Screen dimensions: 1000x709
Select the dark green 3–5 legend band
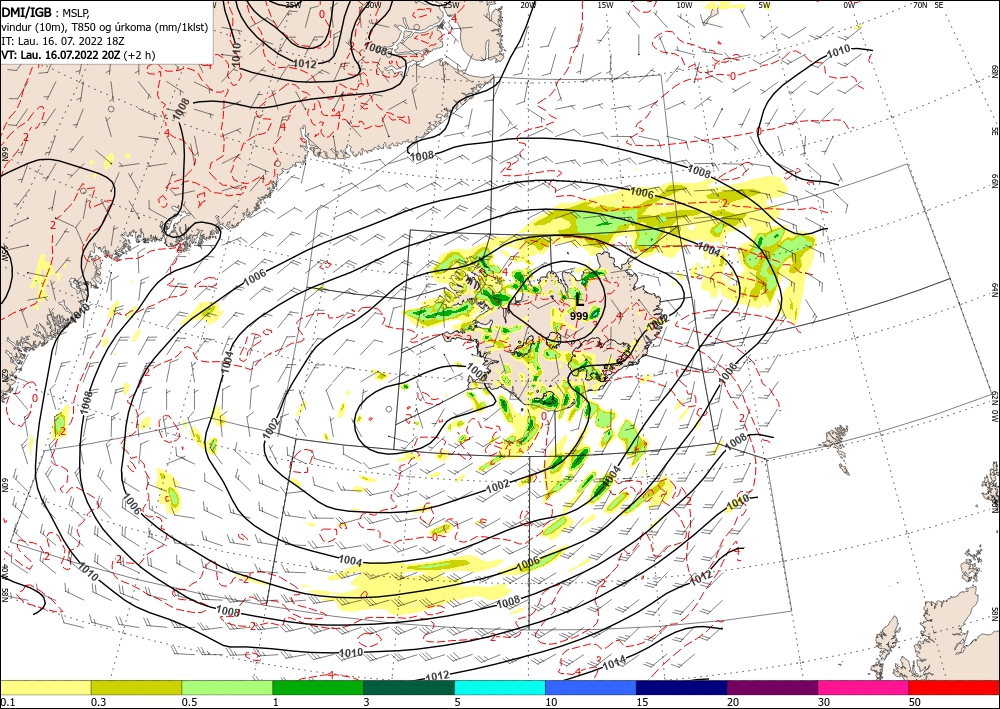pyautogui.click(x=409, y=687)
